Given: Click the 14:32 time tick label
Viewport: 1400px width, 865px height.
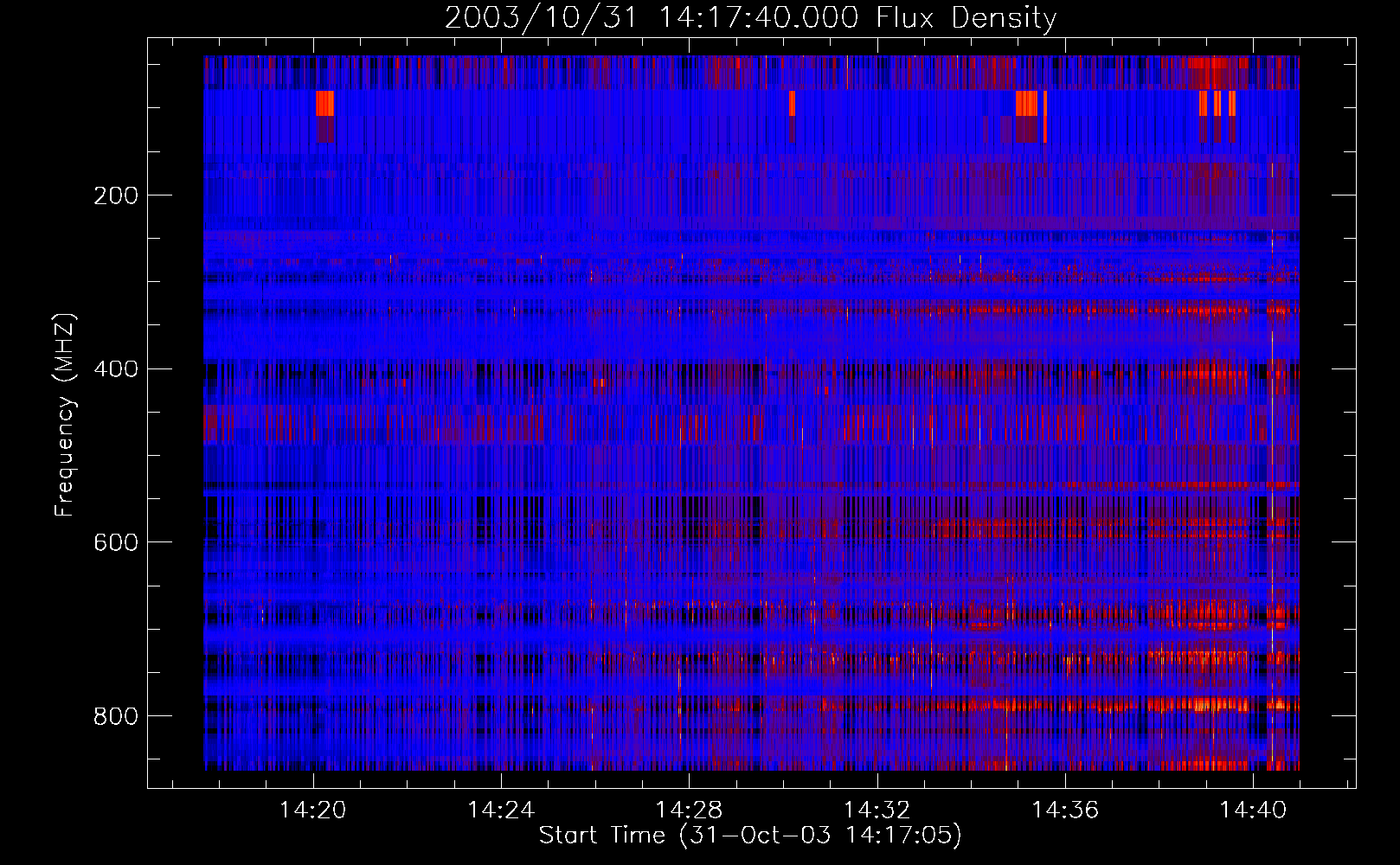Looking at the screenshot, I should [877, 810].
